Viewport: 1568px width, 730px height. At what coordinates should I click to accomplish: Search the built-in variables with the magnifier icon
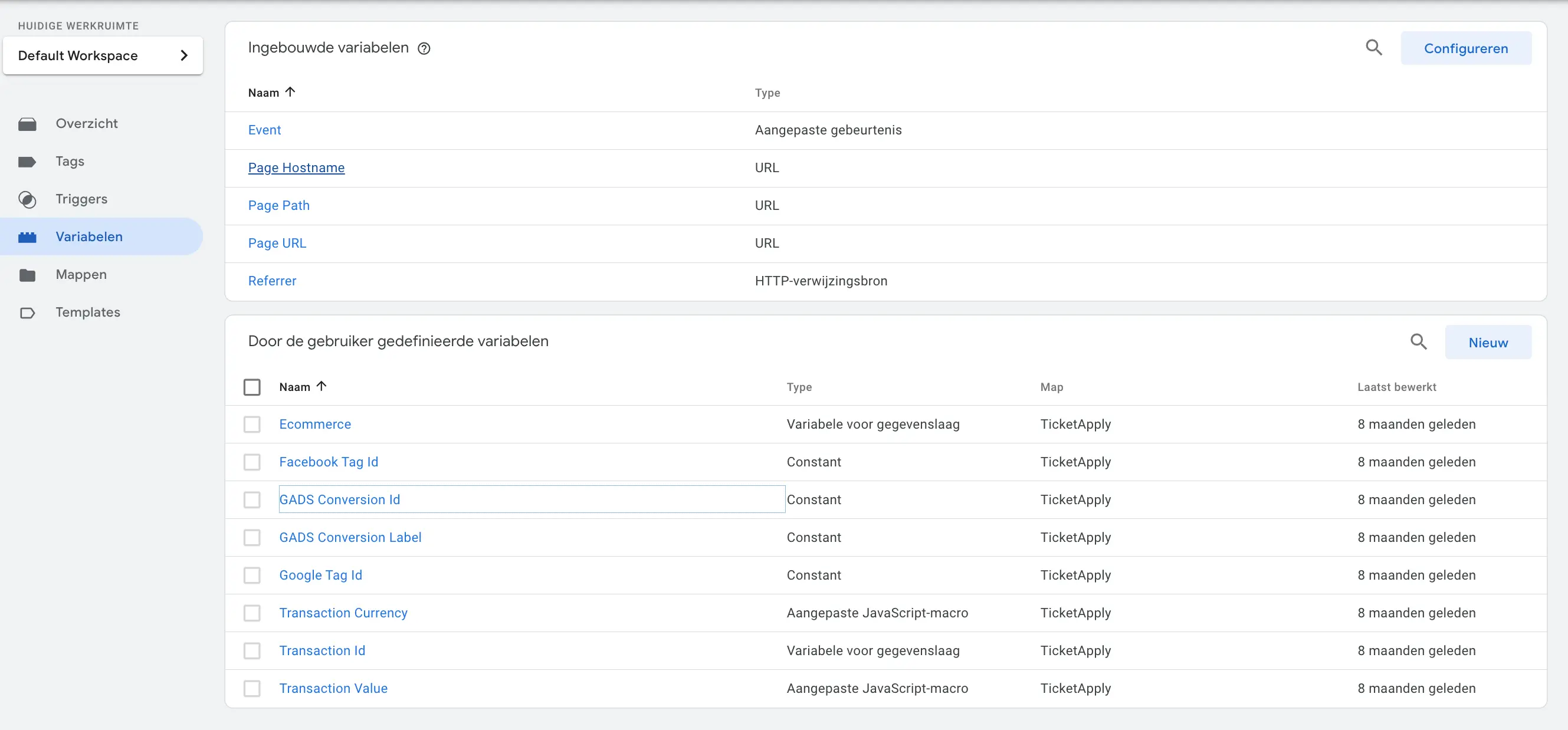click(1373, 47)
